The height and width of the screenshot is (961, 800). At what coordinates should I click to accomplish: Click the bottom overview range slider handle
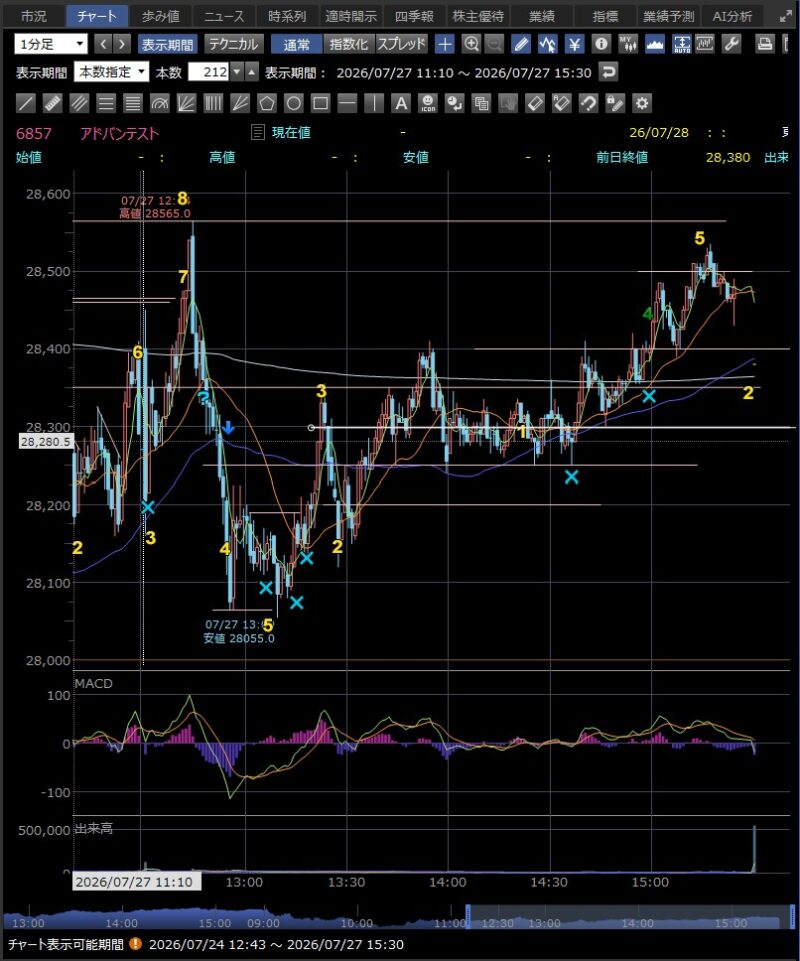[x=468, y=916]
